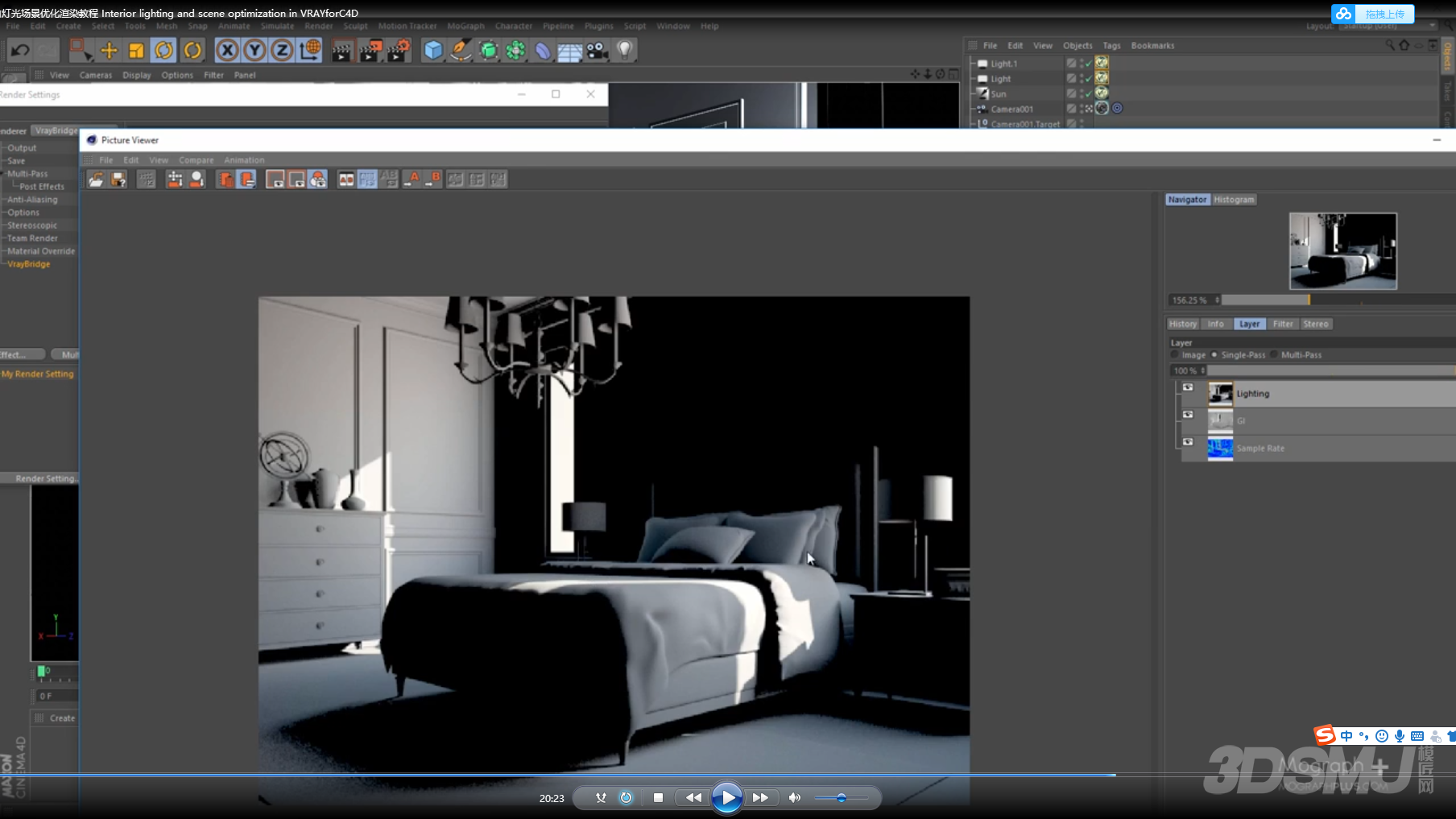The height and width of the screenshot is (819, 1456).
Task: Activate the Move tool
Action: click(x=109, y=51)
